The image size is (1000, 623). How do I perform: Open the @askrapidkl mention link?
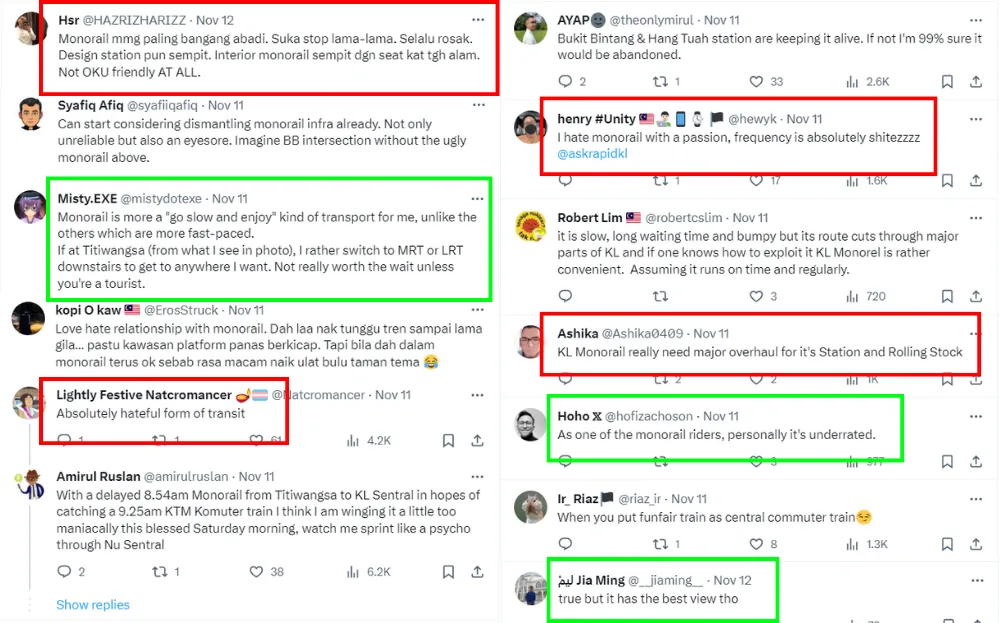(x=592, y=155)
